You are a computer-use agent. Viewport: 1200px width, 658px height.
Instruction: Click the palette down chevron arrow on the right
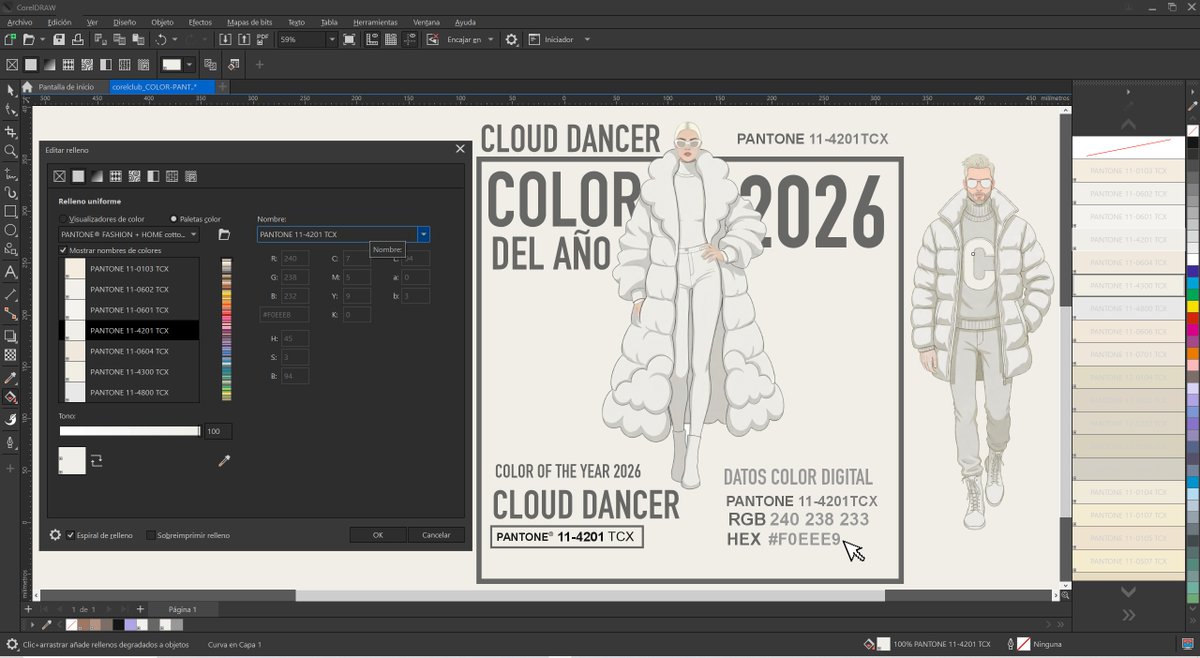[1129, 592]
